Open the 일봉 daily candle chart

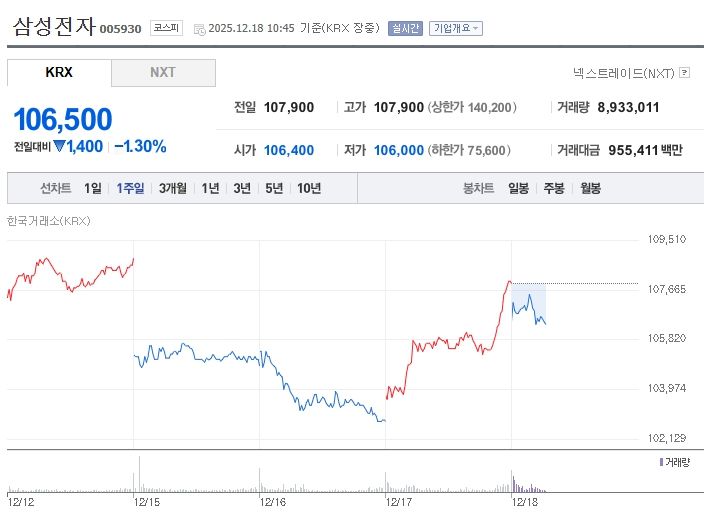(518, 188)
